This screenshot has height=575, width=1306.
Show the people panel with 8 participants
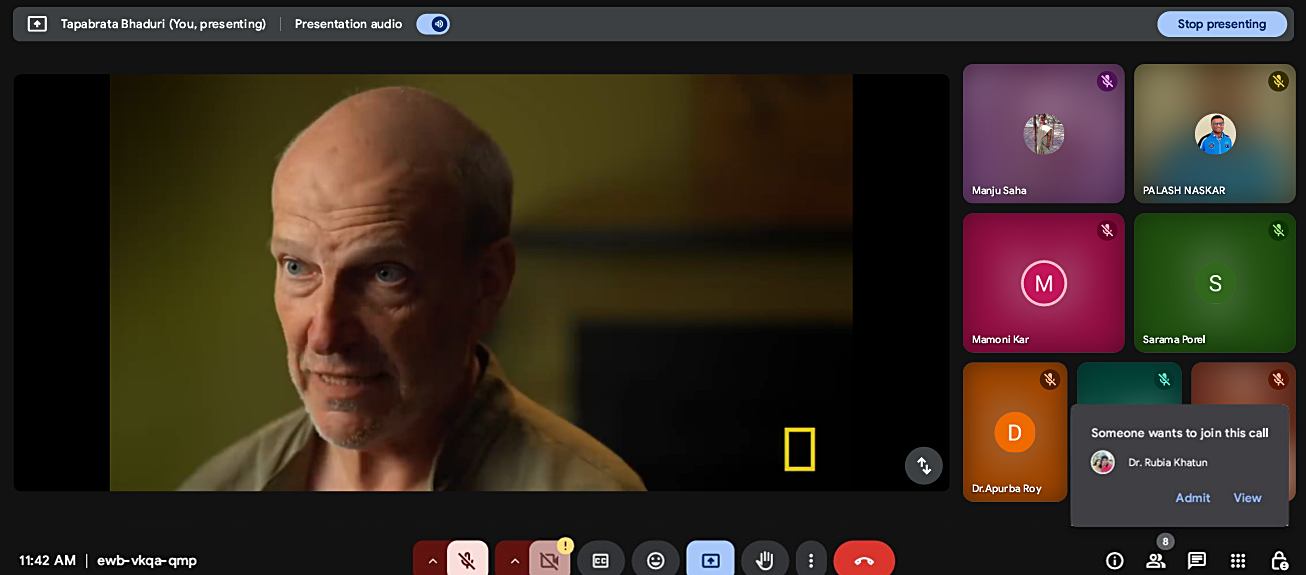[1156, 561]
